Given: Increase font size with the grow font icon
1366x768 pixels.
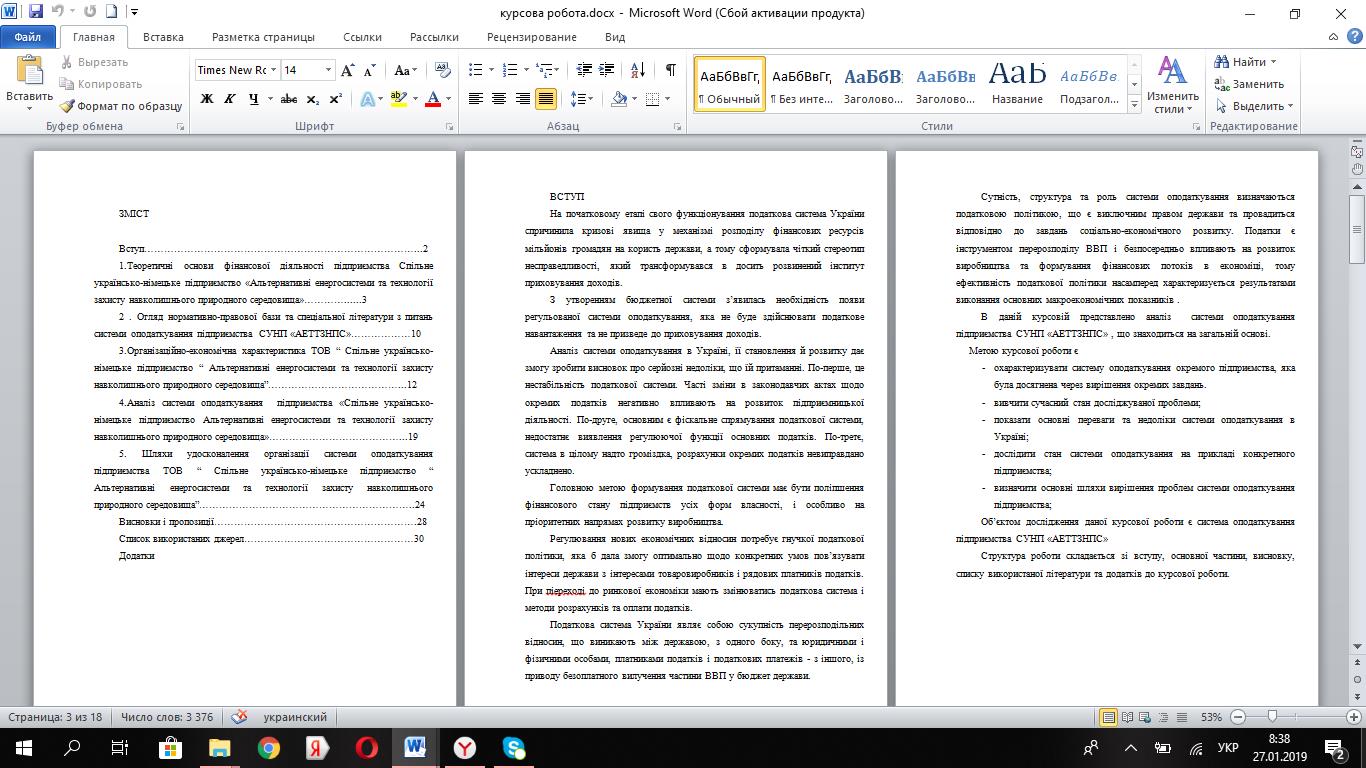Looking at the screenshot, I should [x=347, y=70].
